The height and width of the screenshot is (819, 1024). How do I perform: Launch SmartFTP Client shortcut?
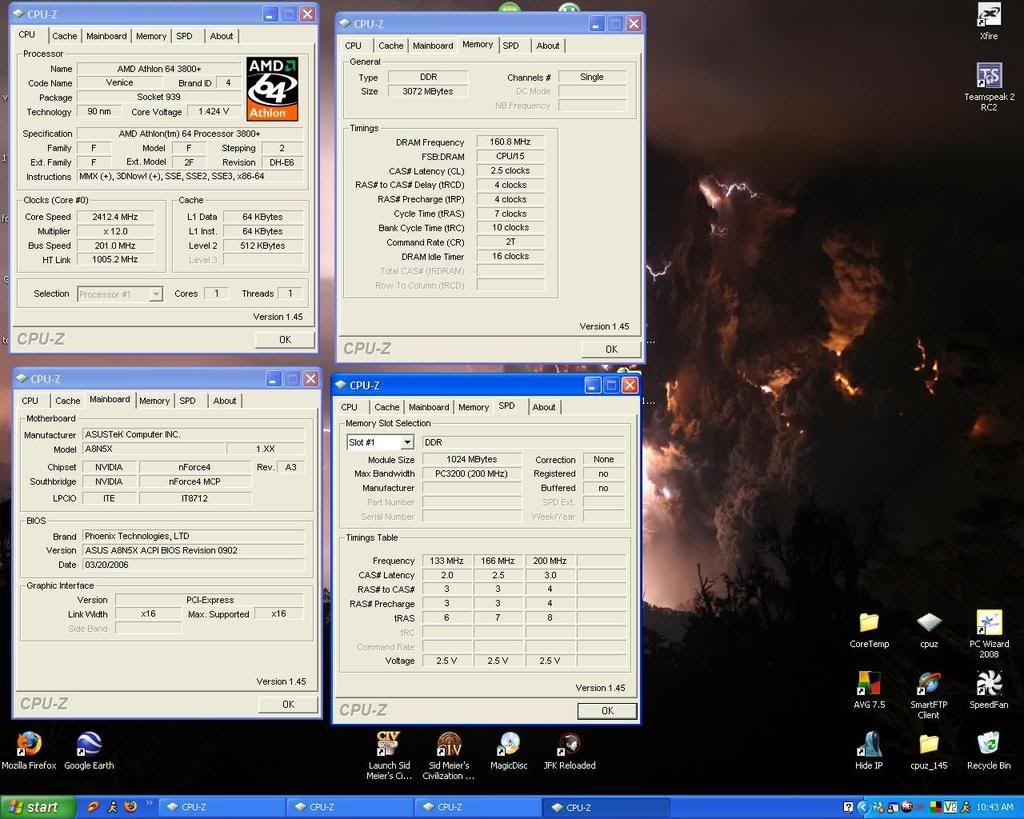pyautogui.click(x=929, y=696)
